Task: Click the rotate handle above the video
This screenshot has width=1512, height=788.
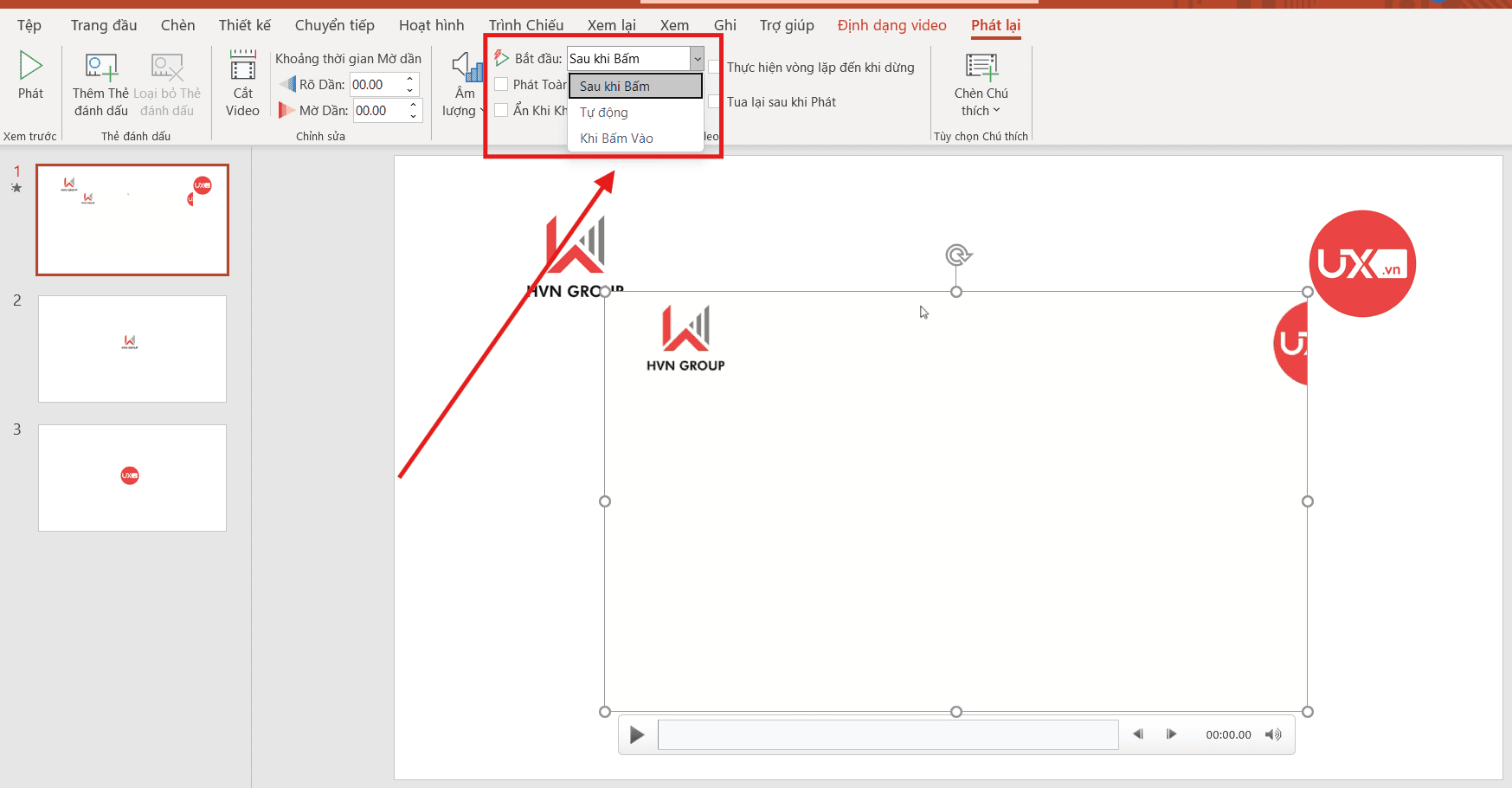Action: (956, 255)
